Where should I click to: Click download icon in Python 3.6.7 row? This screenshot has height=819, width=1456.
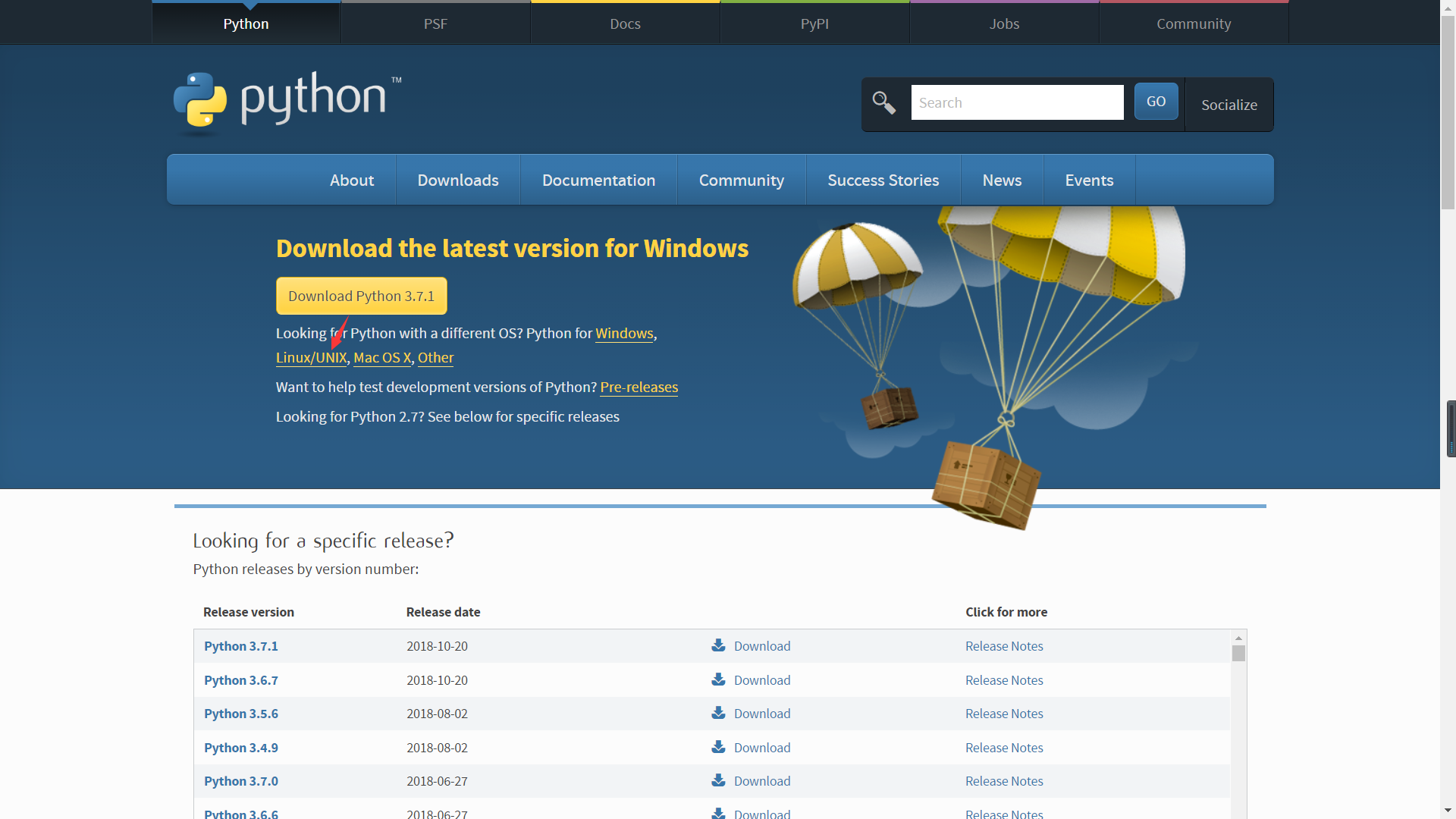pyautogui.click(x=718, y=679)
